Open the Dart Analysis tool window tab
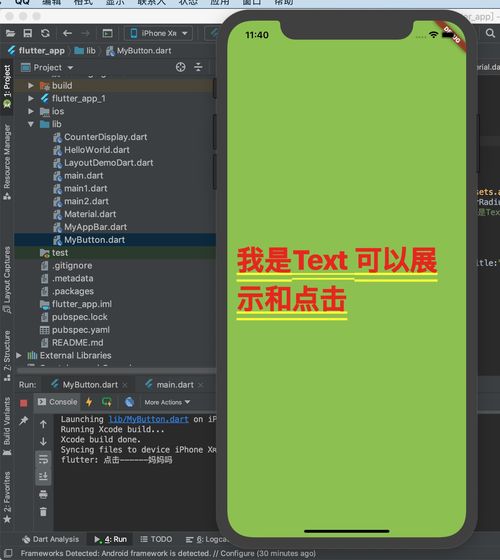 (x=51, y=539)
